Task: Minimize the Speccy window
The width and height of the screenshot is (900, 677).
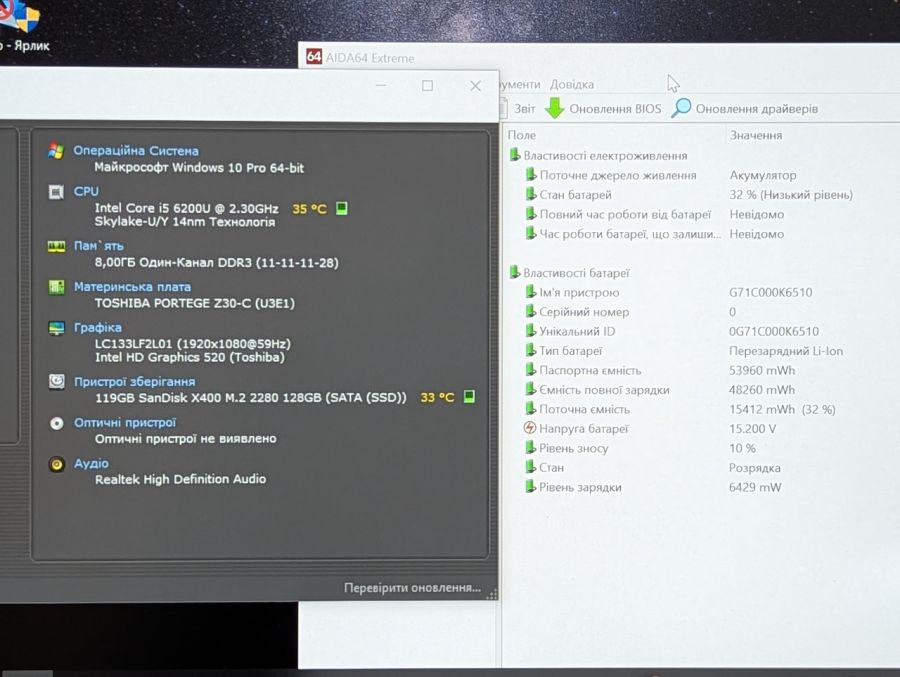Action: pyautogui.click(x=381, y=86)
